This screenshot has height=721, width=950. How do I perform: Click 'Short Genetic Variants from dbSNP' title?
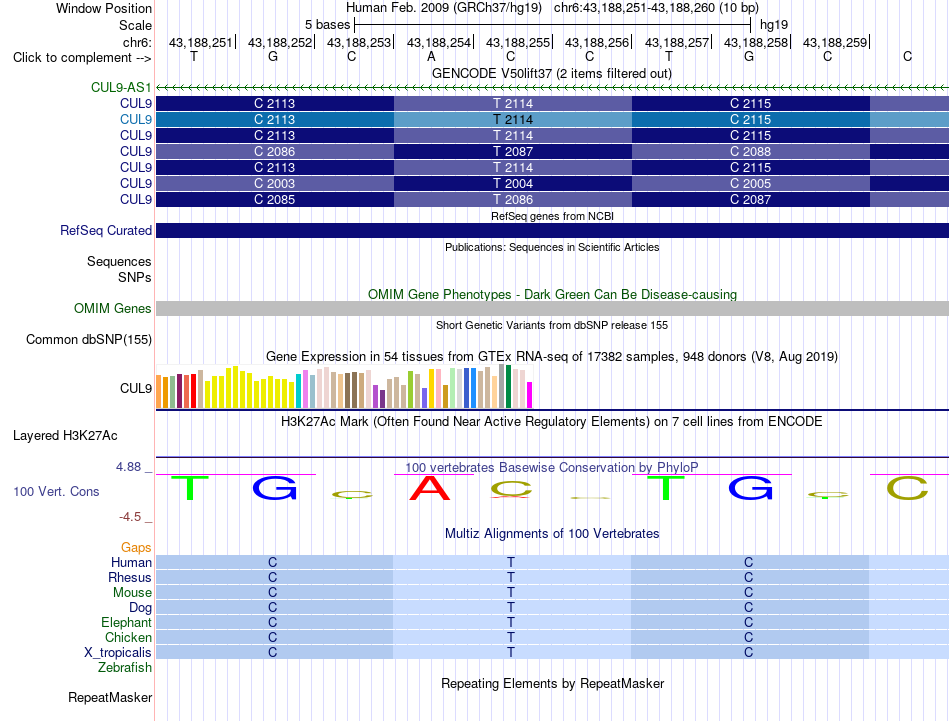tap(552, 325)
